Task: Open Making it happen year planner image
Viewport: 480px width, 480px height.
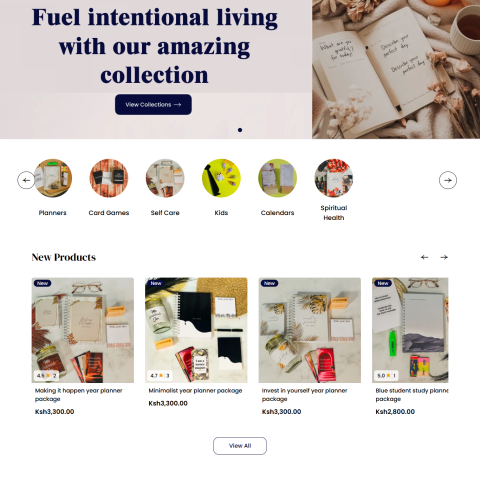Action: point(83,330)
